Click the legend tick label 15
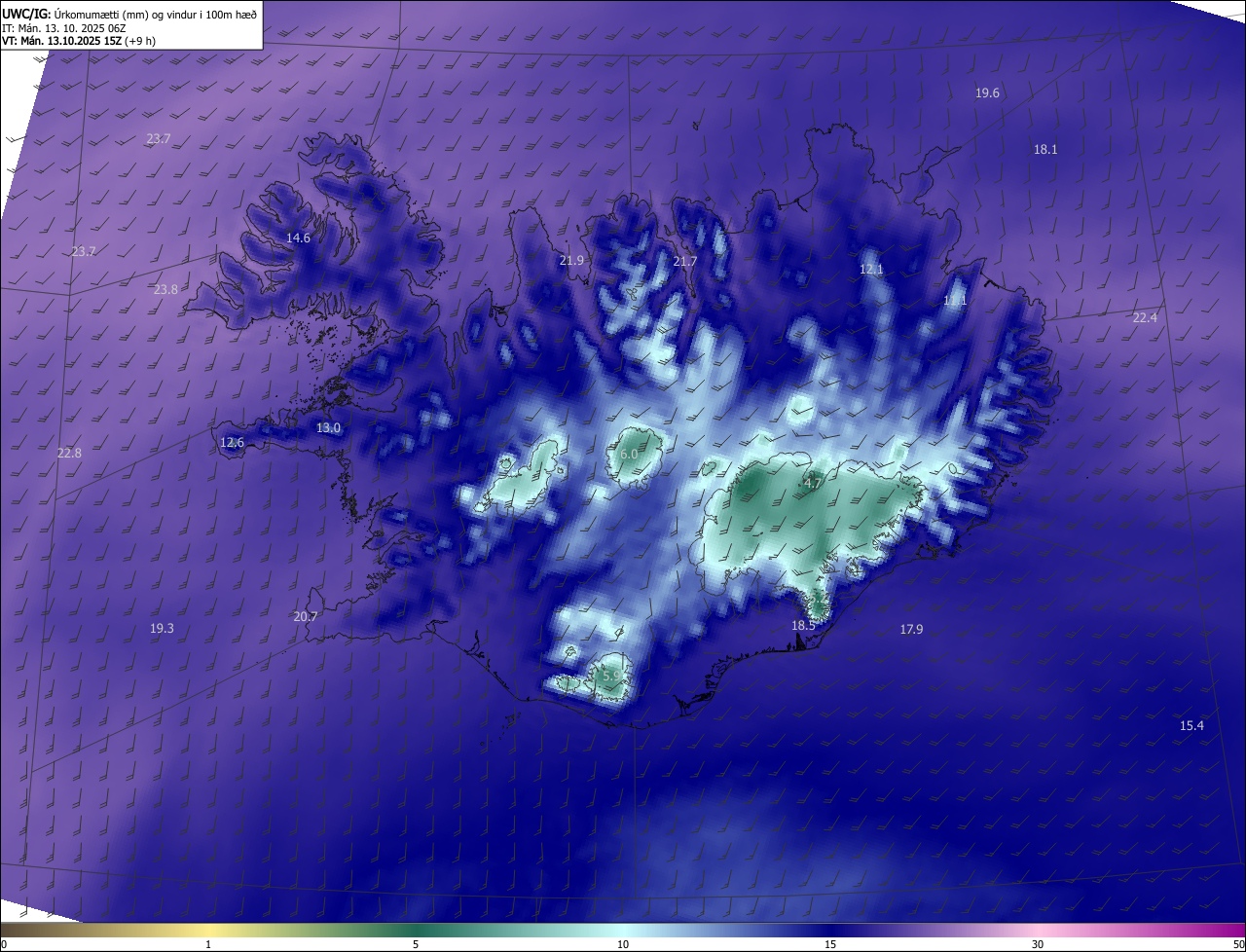 pyautogui.click(x=830, y=944)
